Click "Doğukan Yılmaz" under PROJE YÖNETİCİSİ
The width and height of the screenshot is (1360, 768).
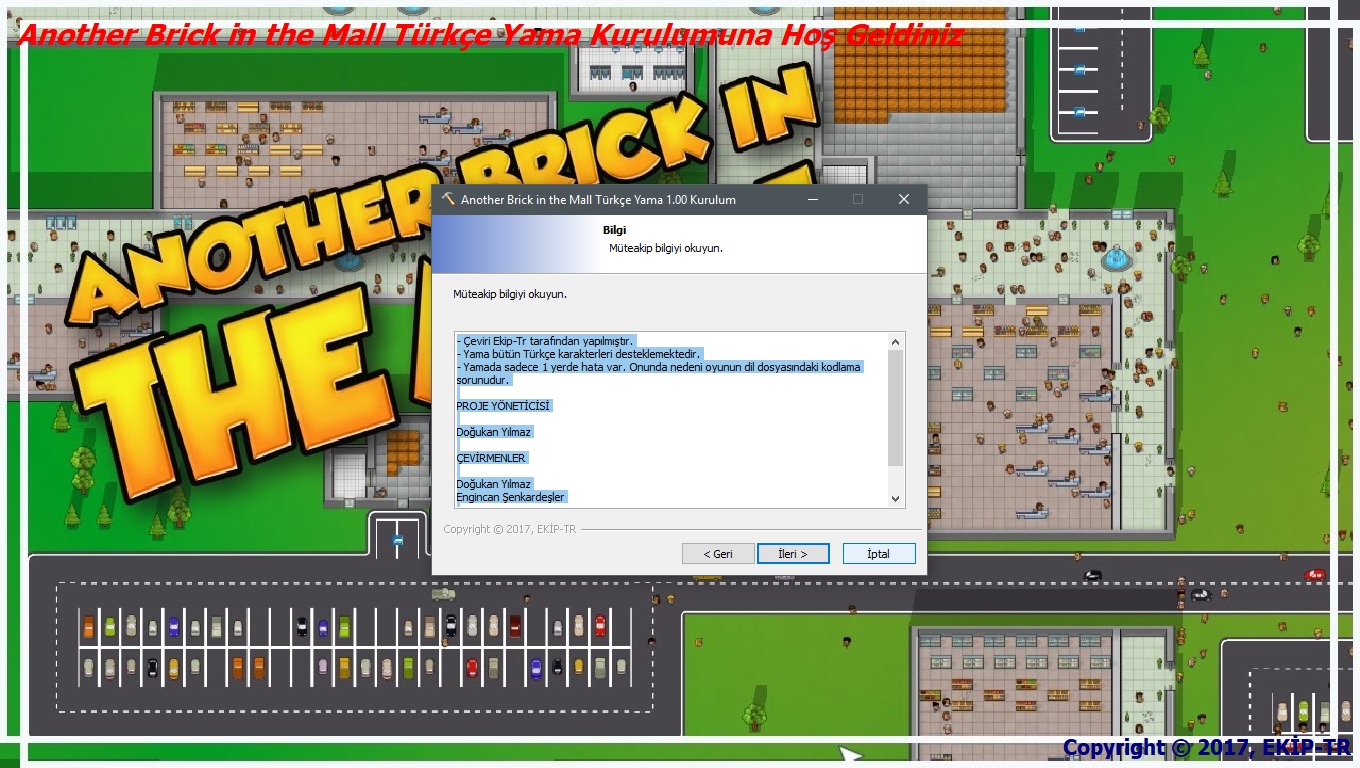click(494, 432)
